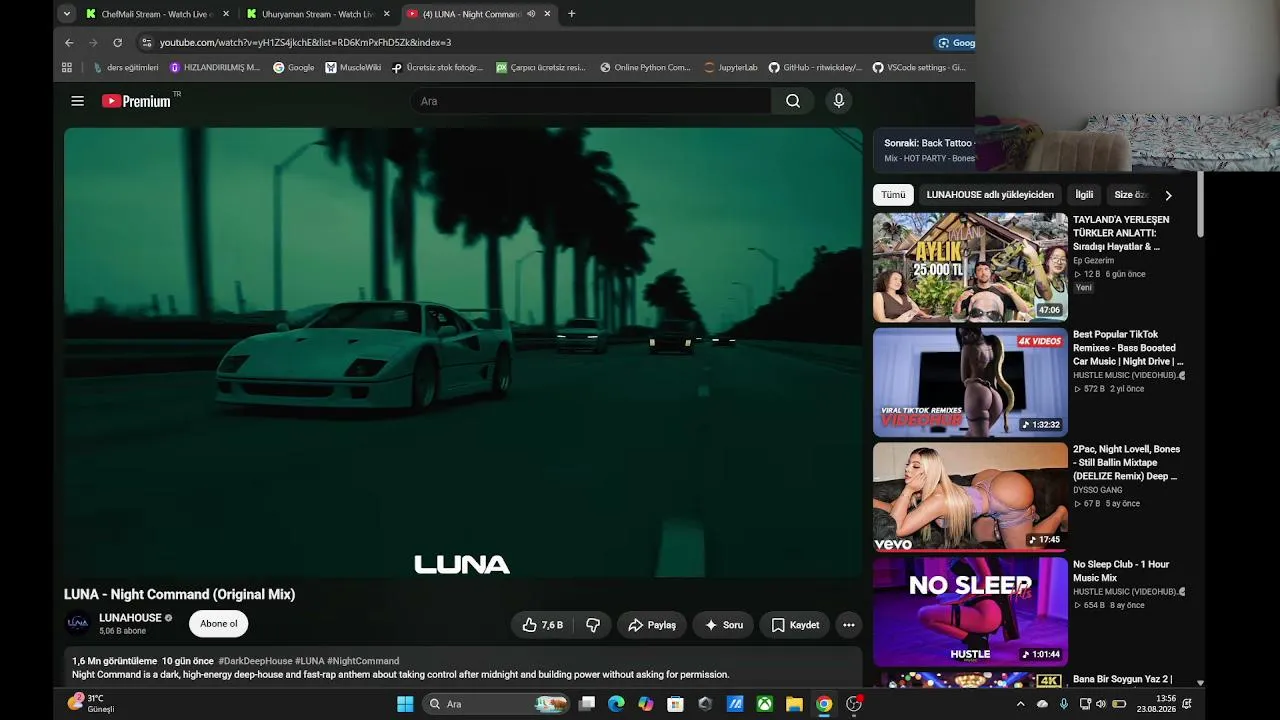Go back with the browser back arrow
1280x720 pixels.
(x=69, y=43)
